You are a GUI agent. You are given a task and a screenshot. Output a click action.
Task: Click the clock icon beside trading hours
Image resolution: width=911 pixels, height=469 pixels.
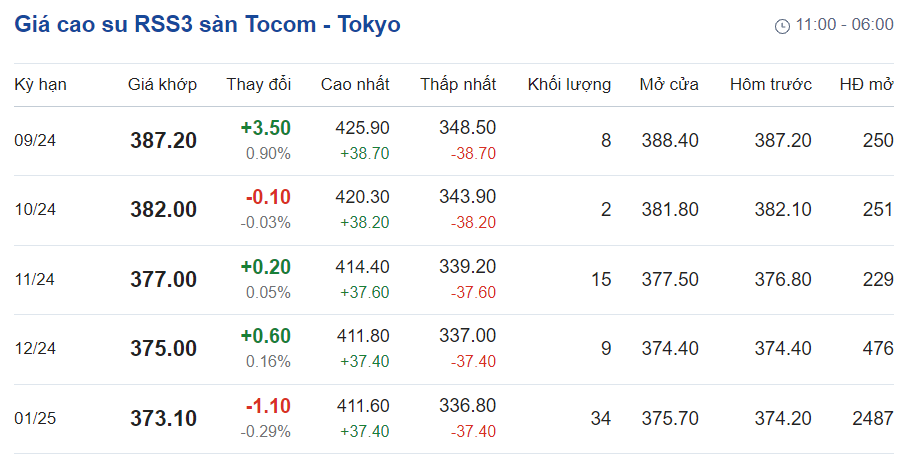(x=782, y=26)
